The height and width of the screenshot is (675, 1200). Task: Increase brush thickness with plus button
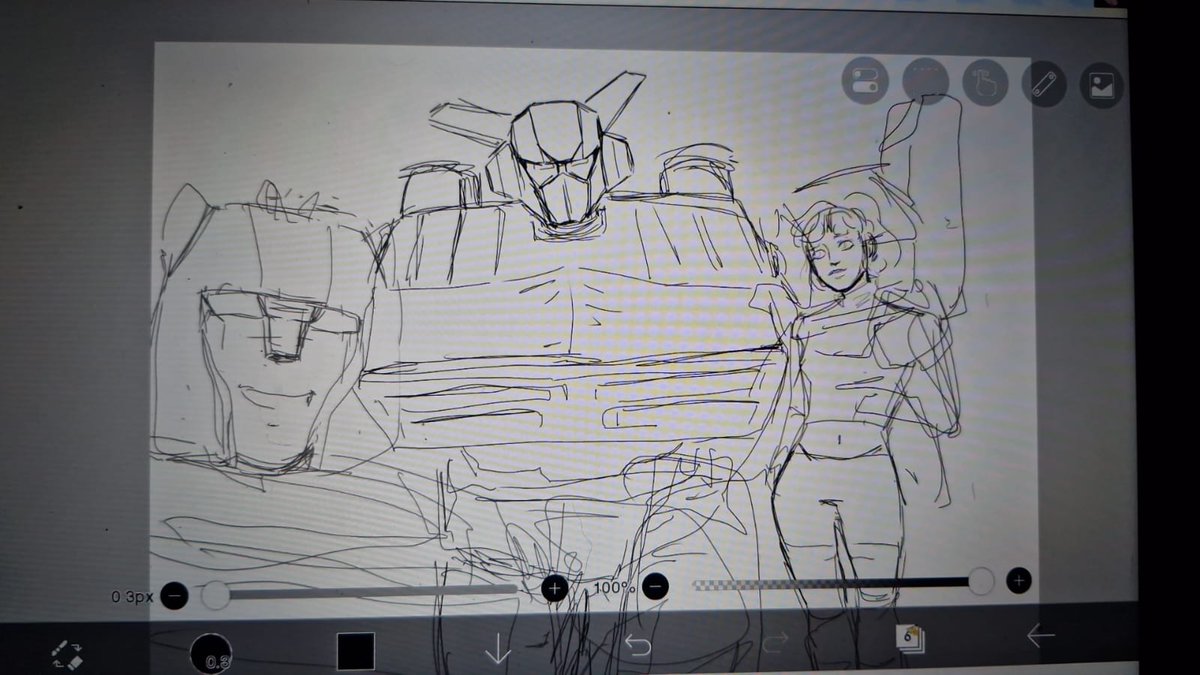pyautogui.click(x=554, y=588)
